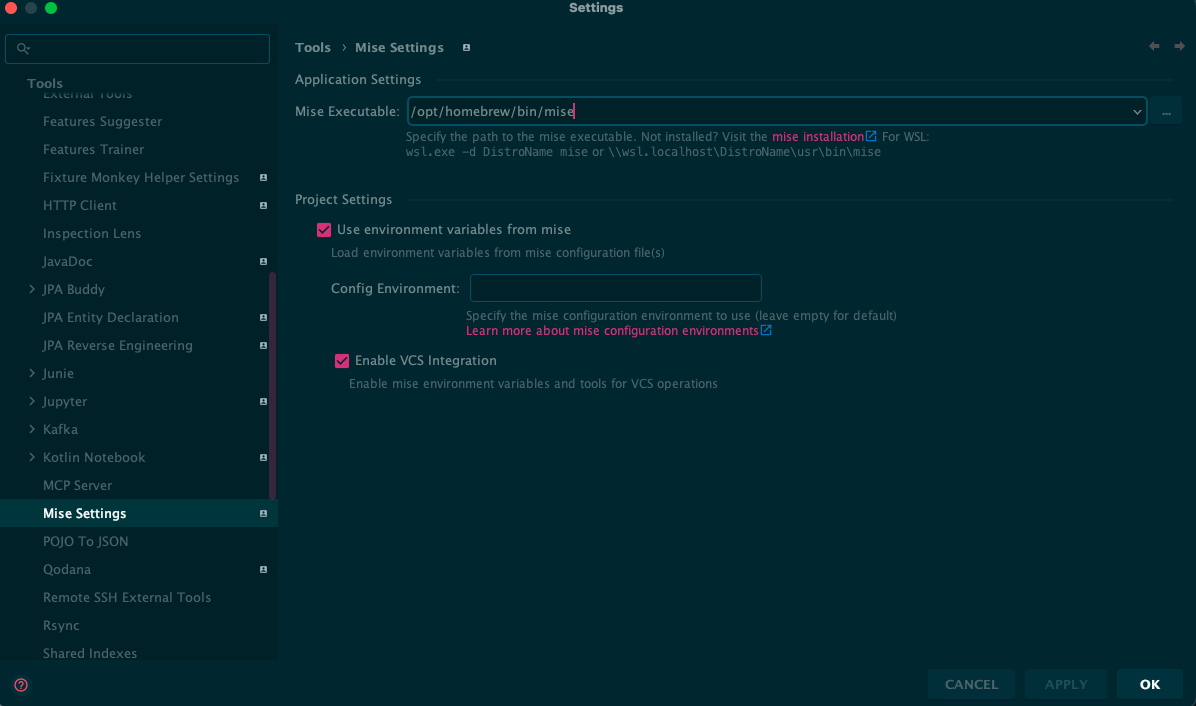Viewport: 1196px width, 706px height.
Task: Uncheck Enable VCS Integration
Action: coord(342,361)
